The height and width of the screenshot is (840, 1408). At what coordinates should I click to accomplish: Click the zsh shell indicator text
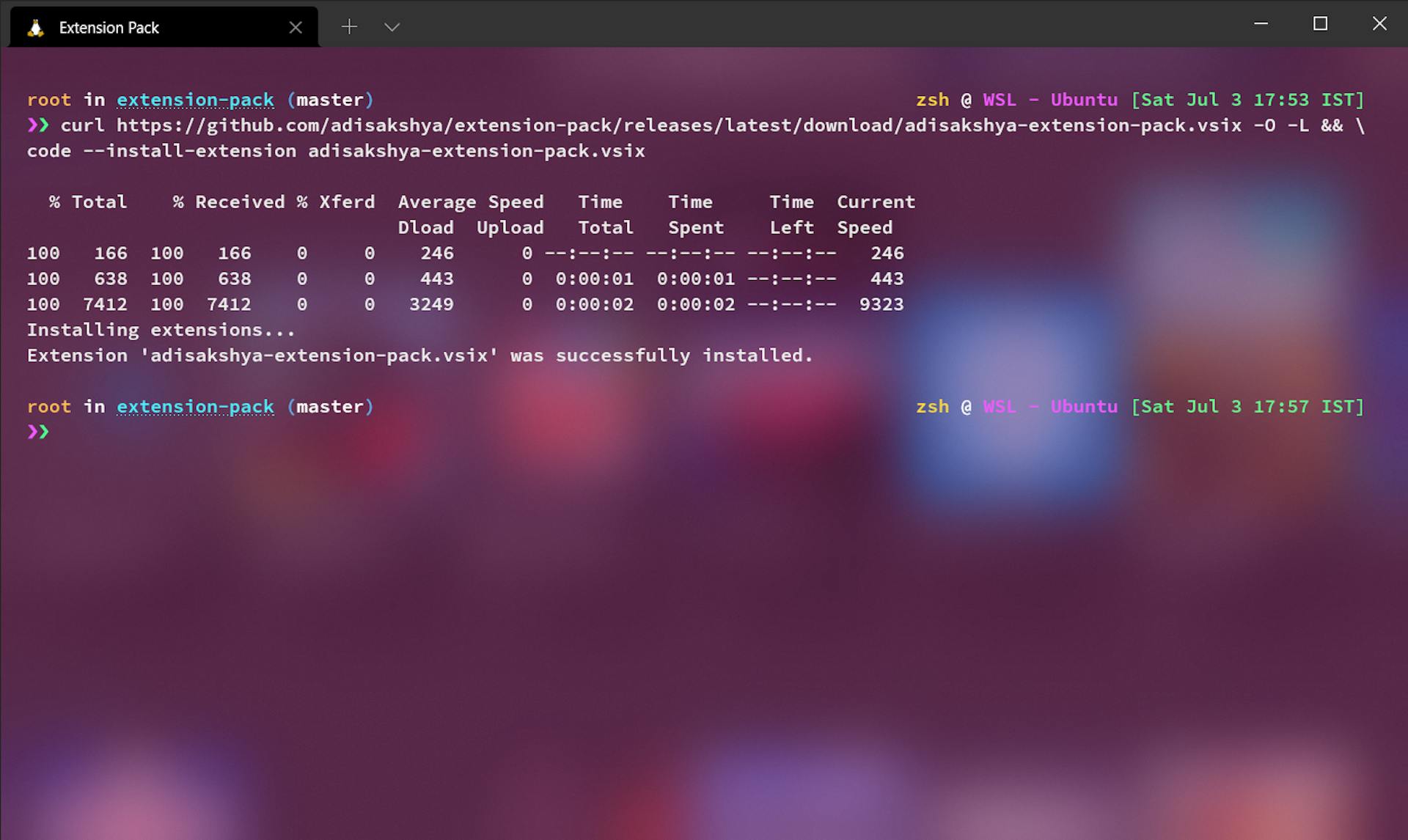(932, 100)
